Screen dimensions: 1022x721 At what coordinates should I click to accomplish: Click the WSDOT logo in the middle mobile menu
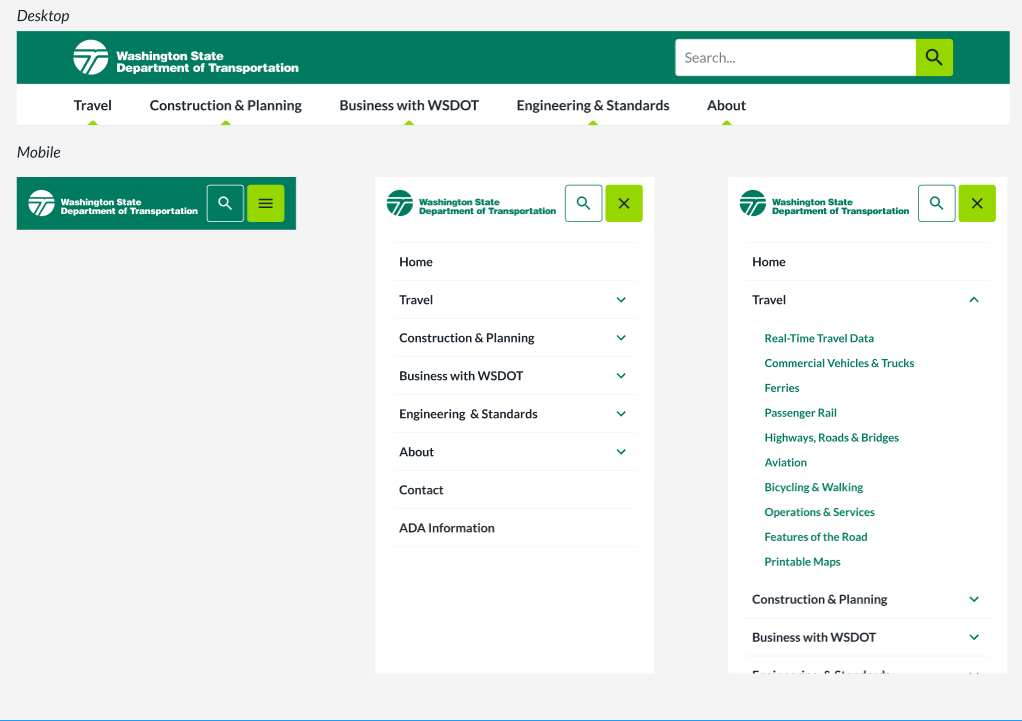471,204
